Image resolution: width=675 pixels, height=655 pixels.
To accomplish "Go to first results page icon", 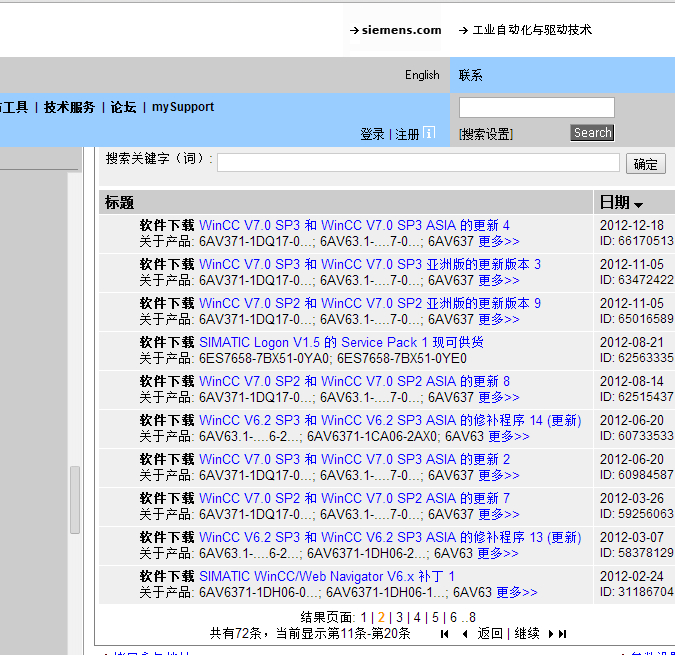I will [445, 634].
